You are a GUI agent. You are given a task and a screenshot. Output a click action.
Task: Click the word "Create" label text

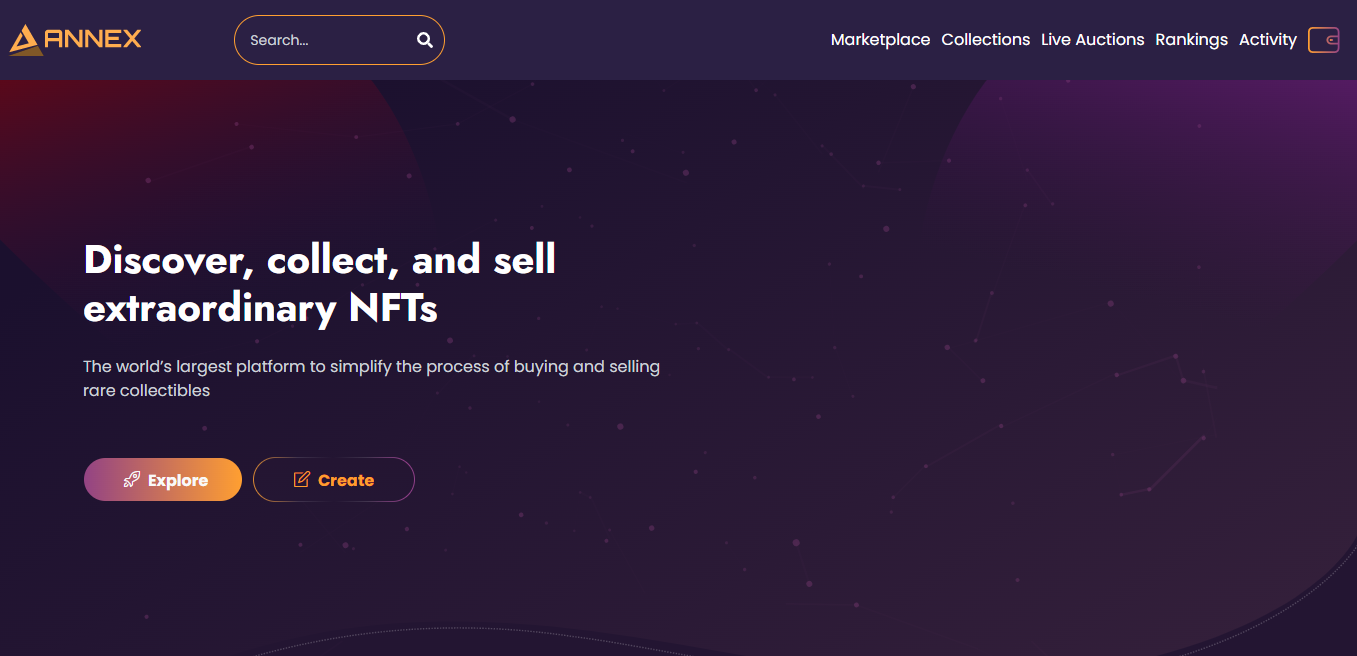[346, 481]
